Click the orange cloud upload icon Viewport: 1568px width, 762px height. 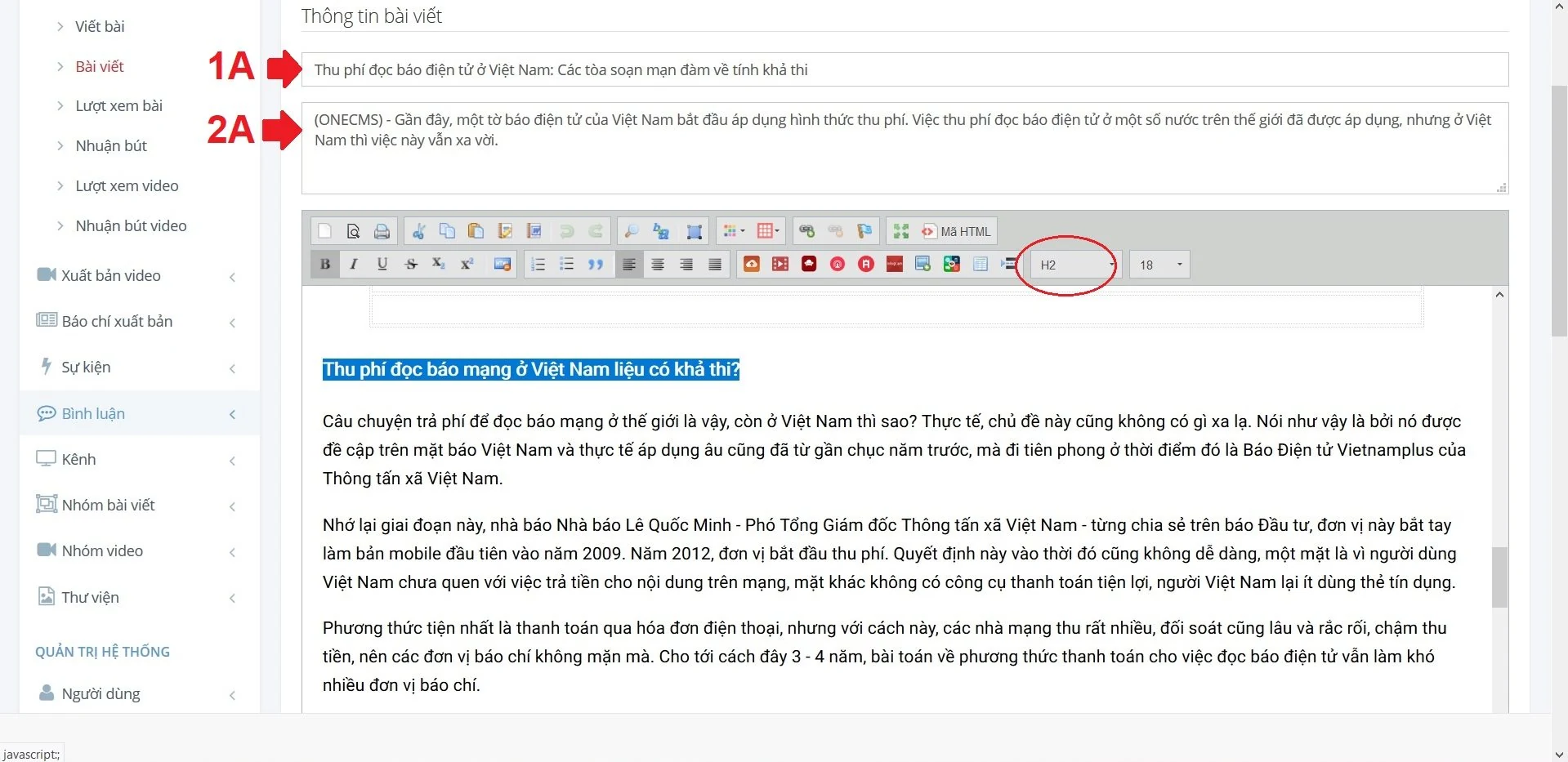752,264
